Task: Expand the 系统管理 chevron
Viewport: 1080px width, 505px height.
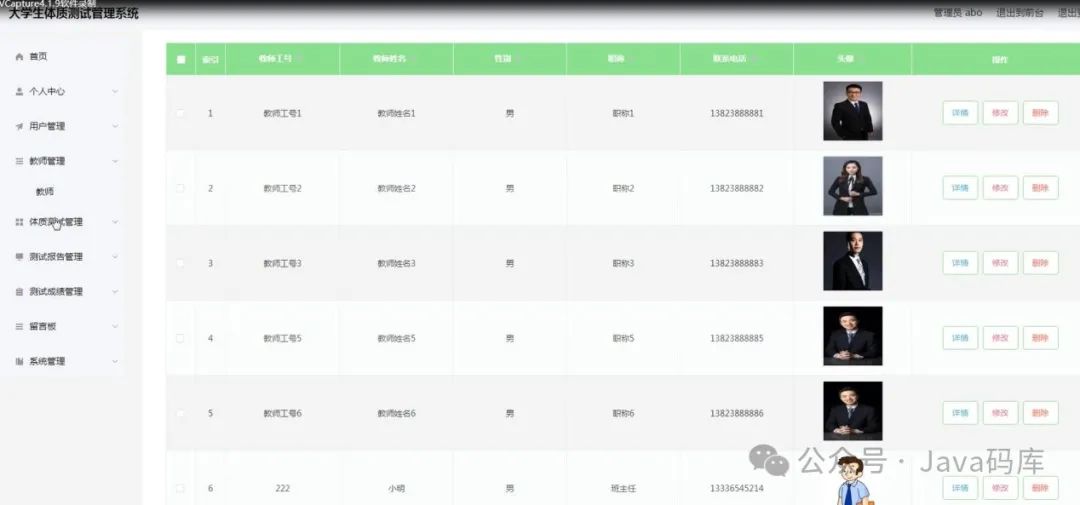Action: pyautogui.click(x=115, y=362)
